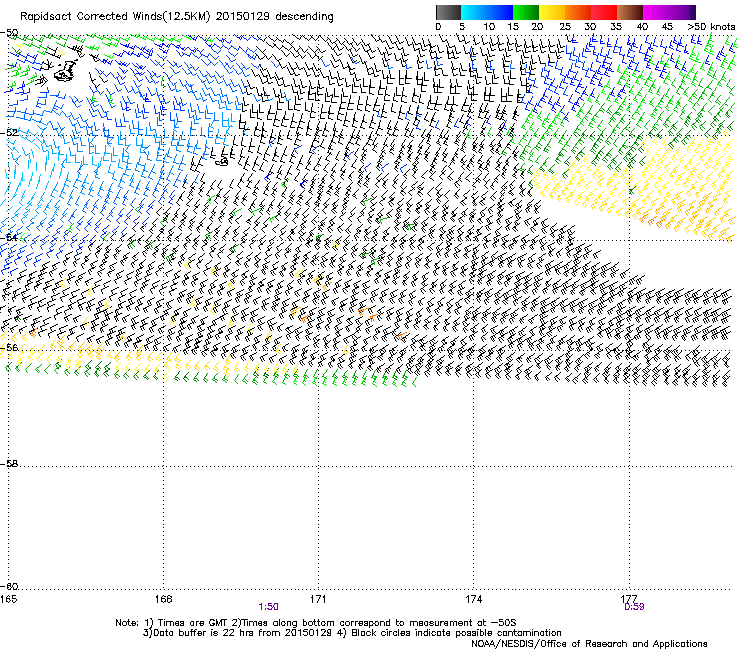Image resolution: width=740 pixels, height=650 pixels.
Task: Click the green 15-20 knots color swatch
Action: (526, 12)
